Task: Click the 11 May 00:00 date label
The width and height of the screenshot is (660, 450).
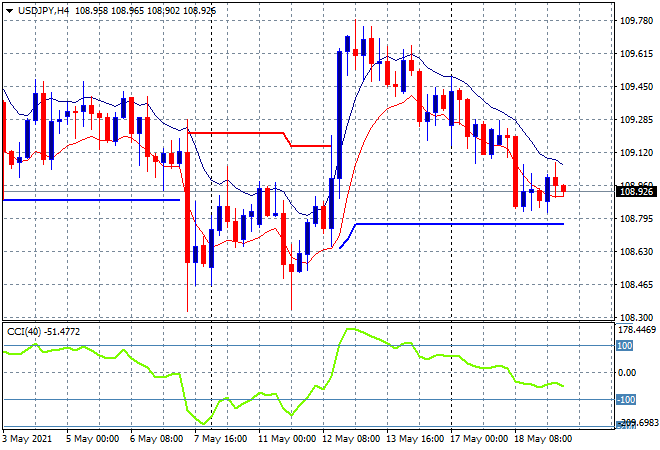Action: pyautogui.click(x=287, y=439)
